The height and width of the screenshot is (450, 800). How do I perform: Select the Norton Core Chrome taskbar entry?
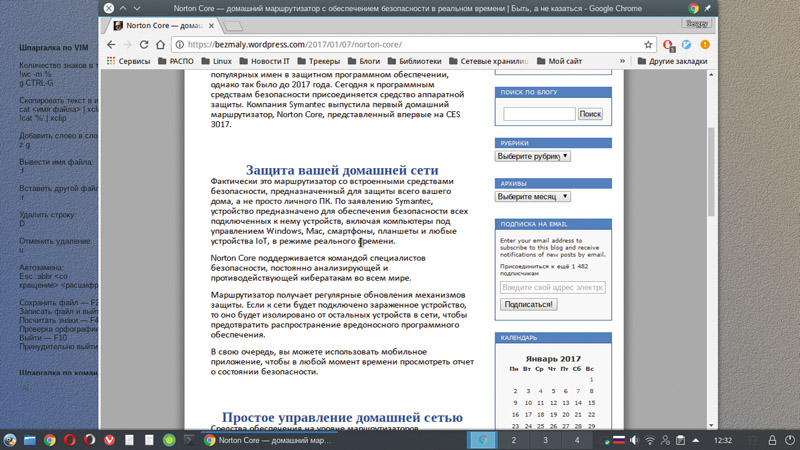(270, 440)
